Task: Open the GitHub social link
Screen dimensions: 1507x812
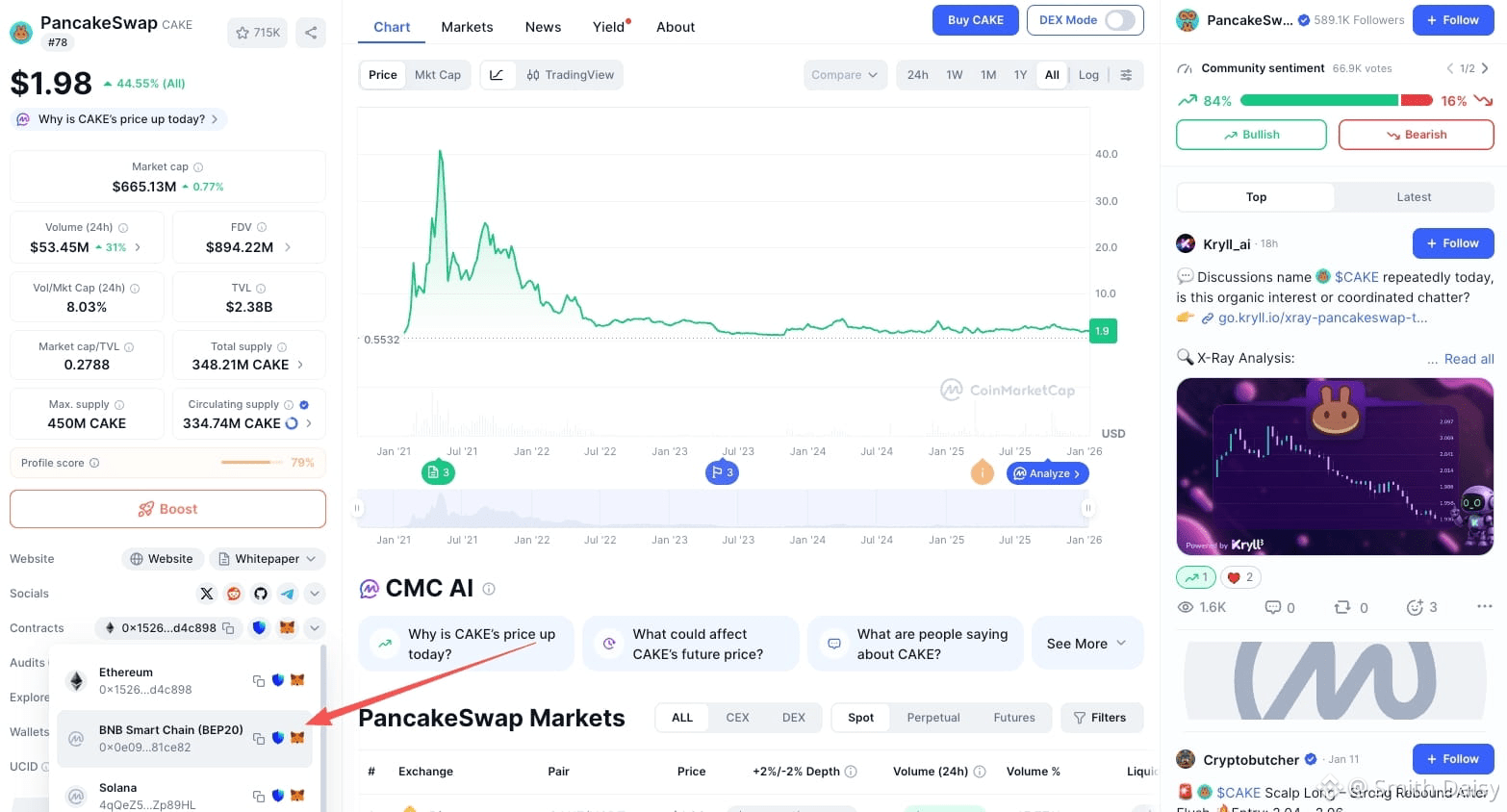Action: pos(261,594)
